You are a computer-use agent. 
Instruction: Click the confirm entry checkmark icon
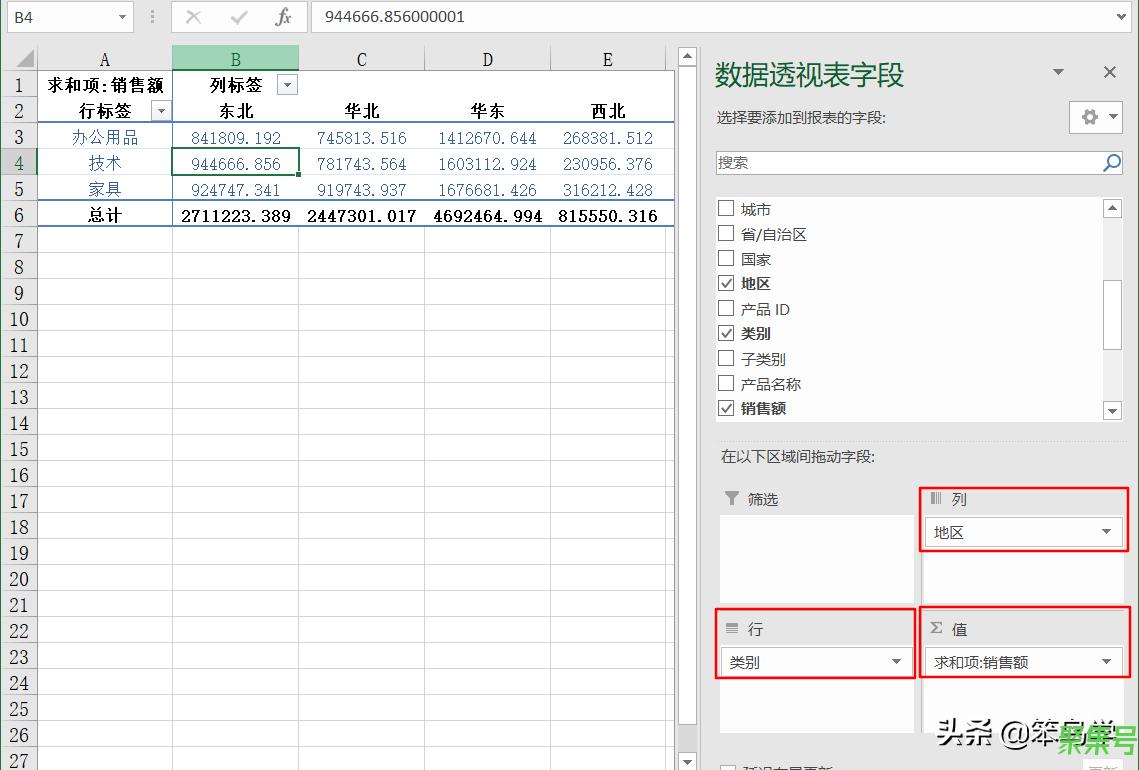coord(238,17)
